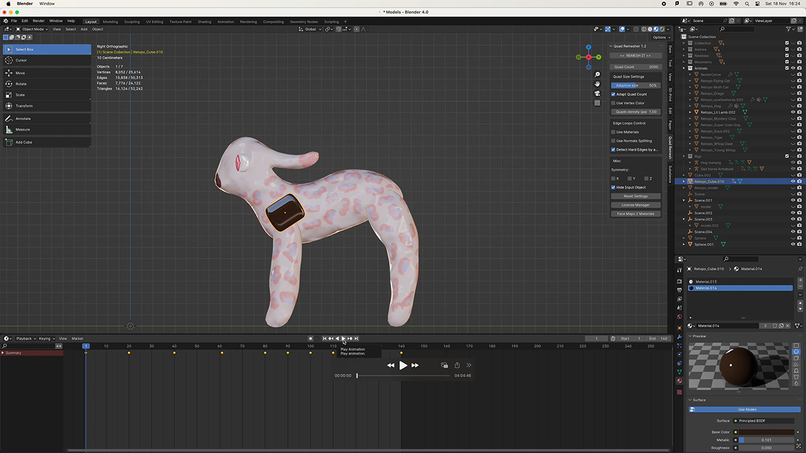Open the Global transform orientation dropdown
The height and width of the screenshot is (453, 806).
pyautogui.click(x=312, y=29)
